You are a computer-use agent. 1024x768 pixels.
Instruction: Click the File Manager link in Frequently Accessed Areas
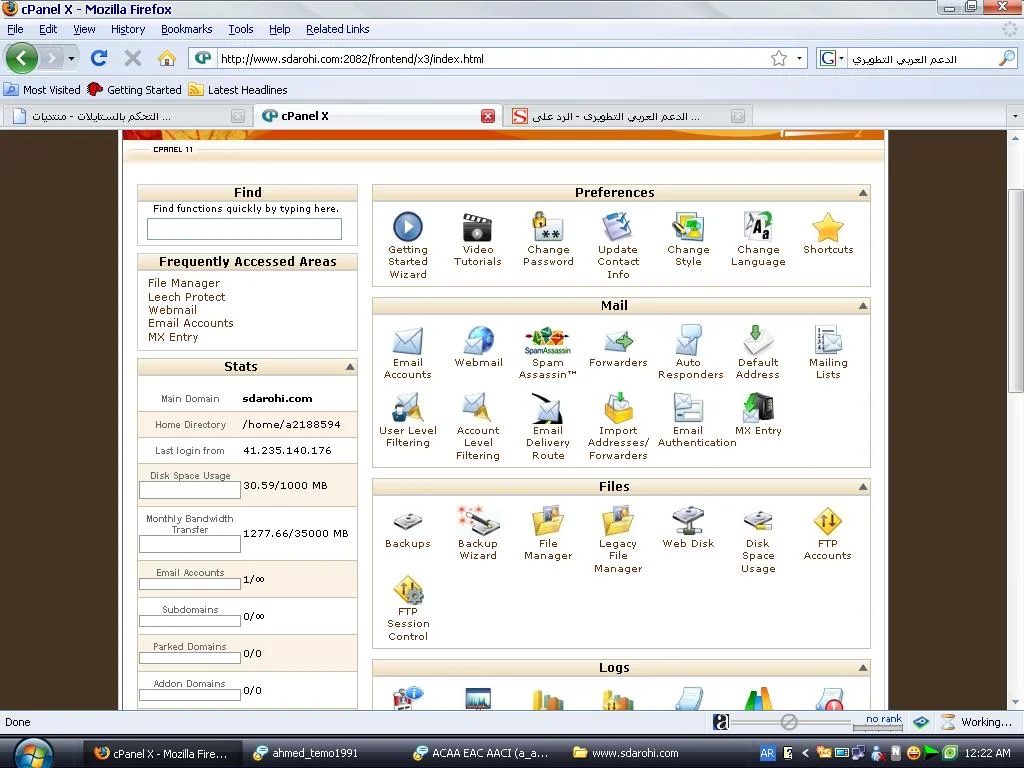pyautogui.click(x=184, y=283)
